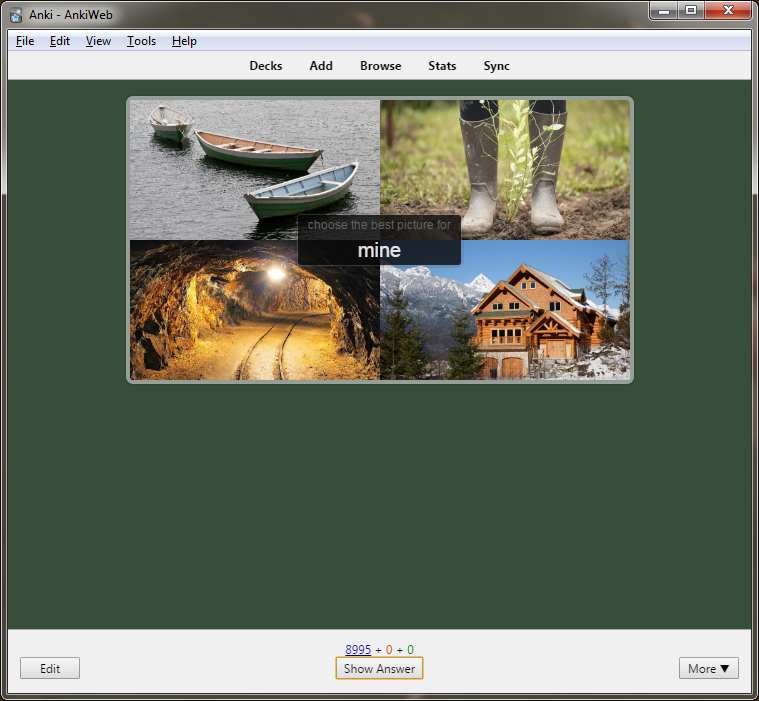The image size is (759, 701).
Task: Minimize the Anki window
Action: 664,11
